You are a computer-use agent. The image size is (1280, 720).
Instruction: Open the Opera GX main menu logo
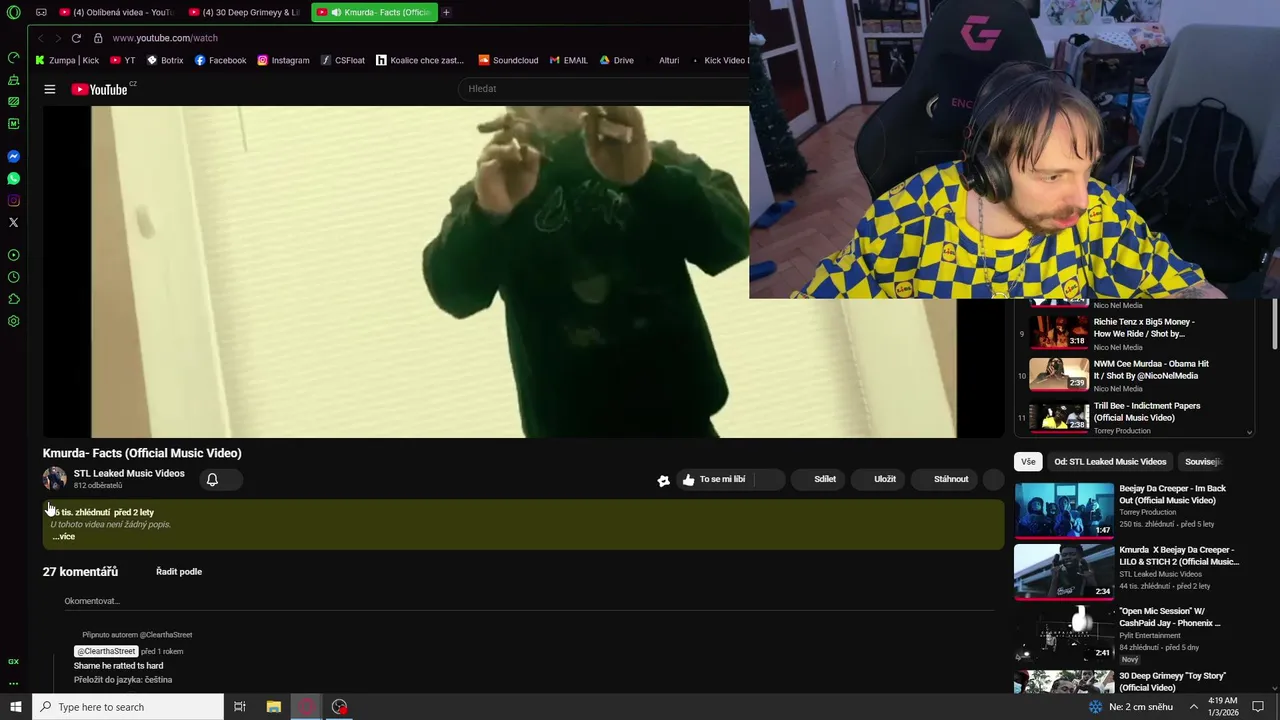[13, 12]
